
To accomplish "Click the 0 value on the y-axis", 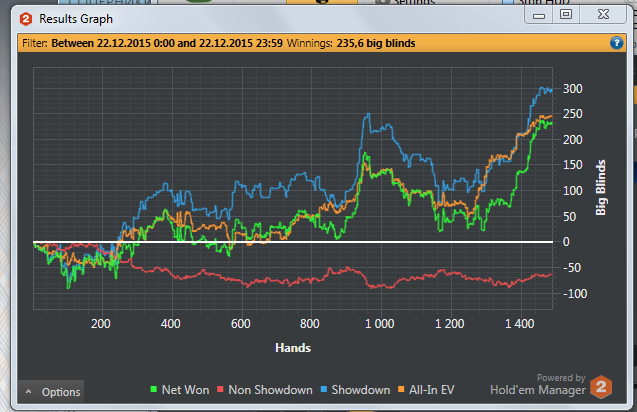I will (x=566, y=242).
